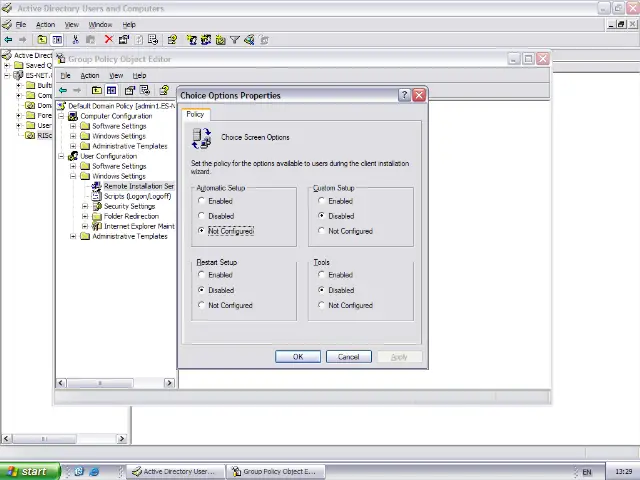Open Help menu in Group Policy Editor
This screenshot has height=480, width=640.
pyautogui.click(x=139, y=76)
